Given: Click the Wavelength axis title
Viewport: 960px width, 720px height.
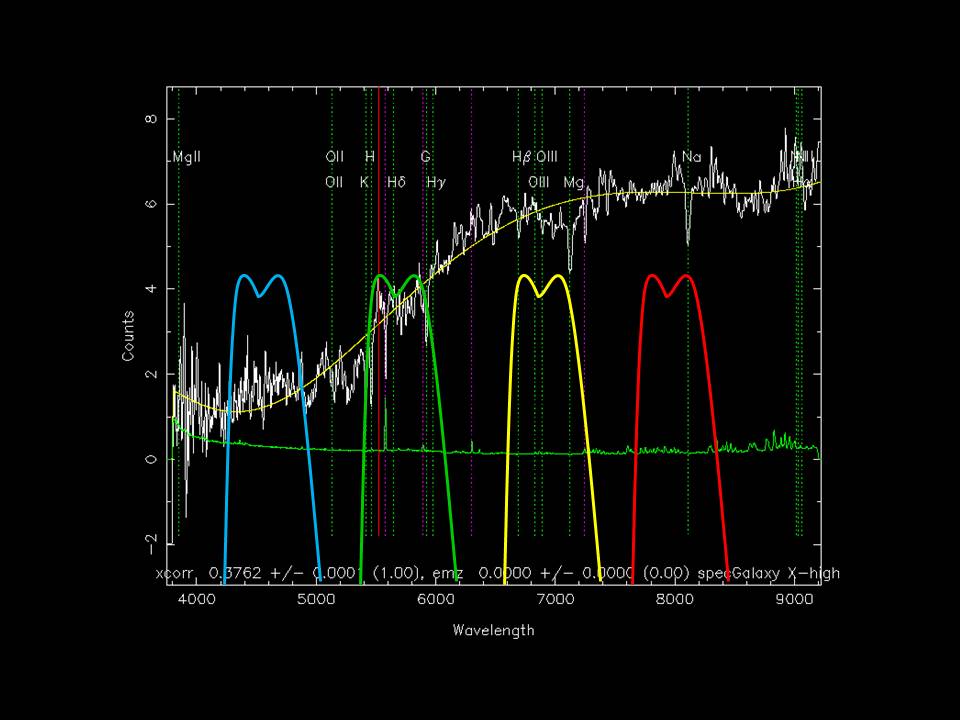Looking at the screenshot, I should [493, 631].
